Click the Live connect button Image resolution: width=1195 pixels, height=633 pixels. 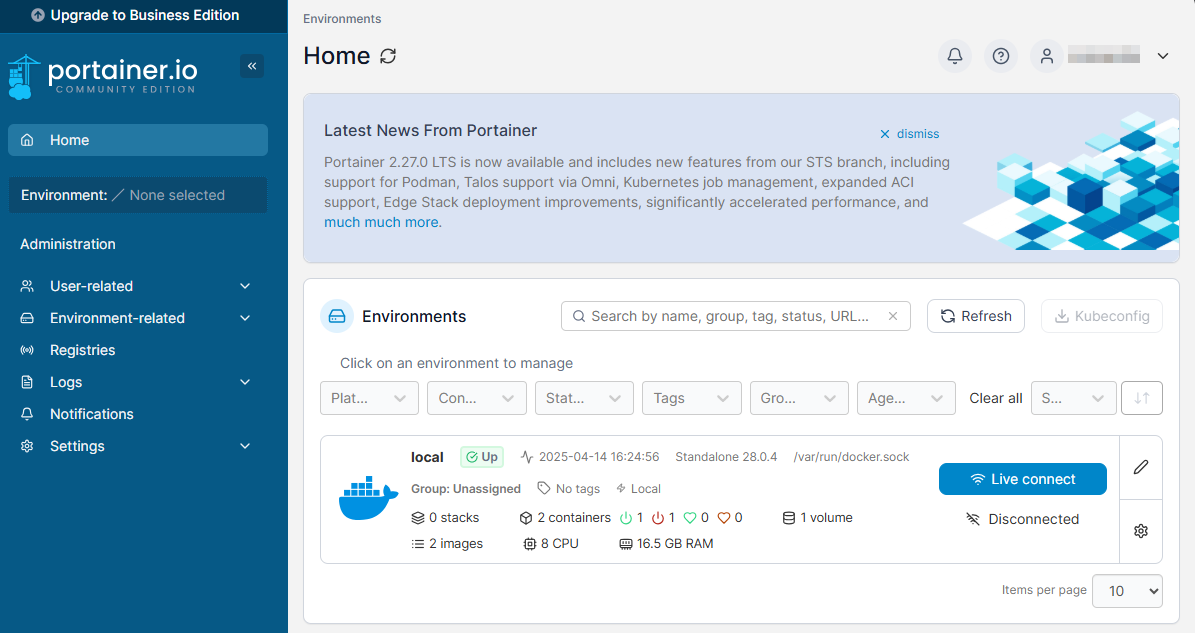(x=1023, y=479)
